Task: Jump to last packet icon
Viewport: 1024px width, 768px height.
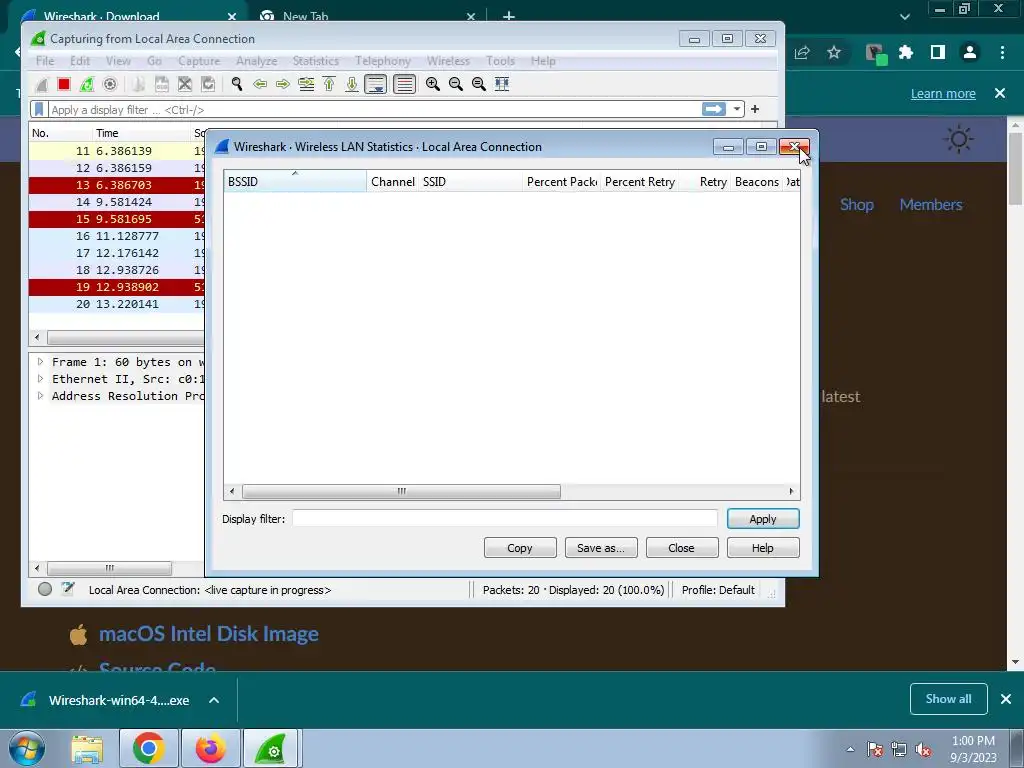Action: 351,84
